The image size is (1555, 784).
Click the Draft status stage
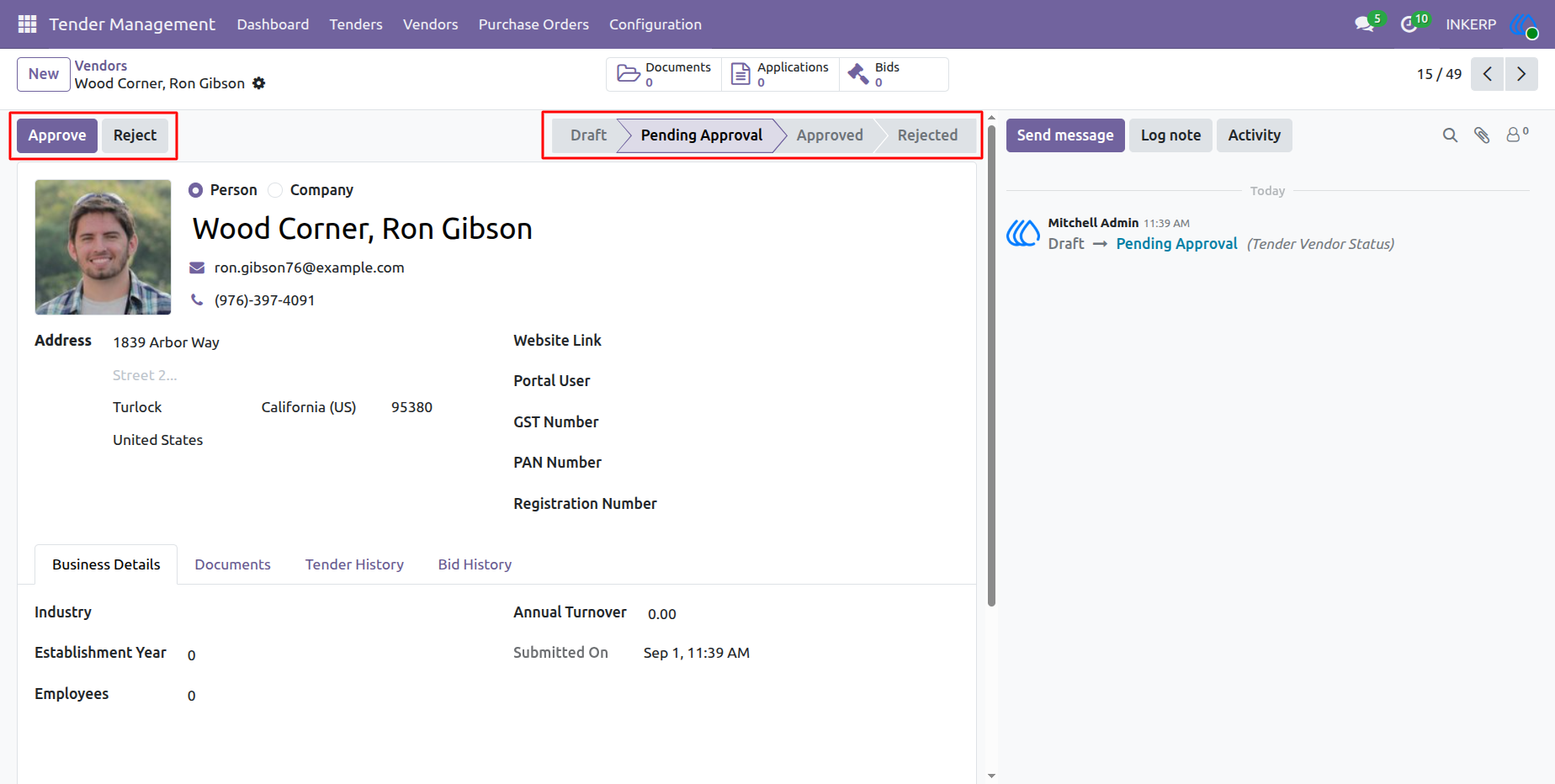tap(587, 135)
